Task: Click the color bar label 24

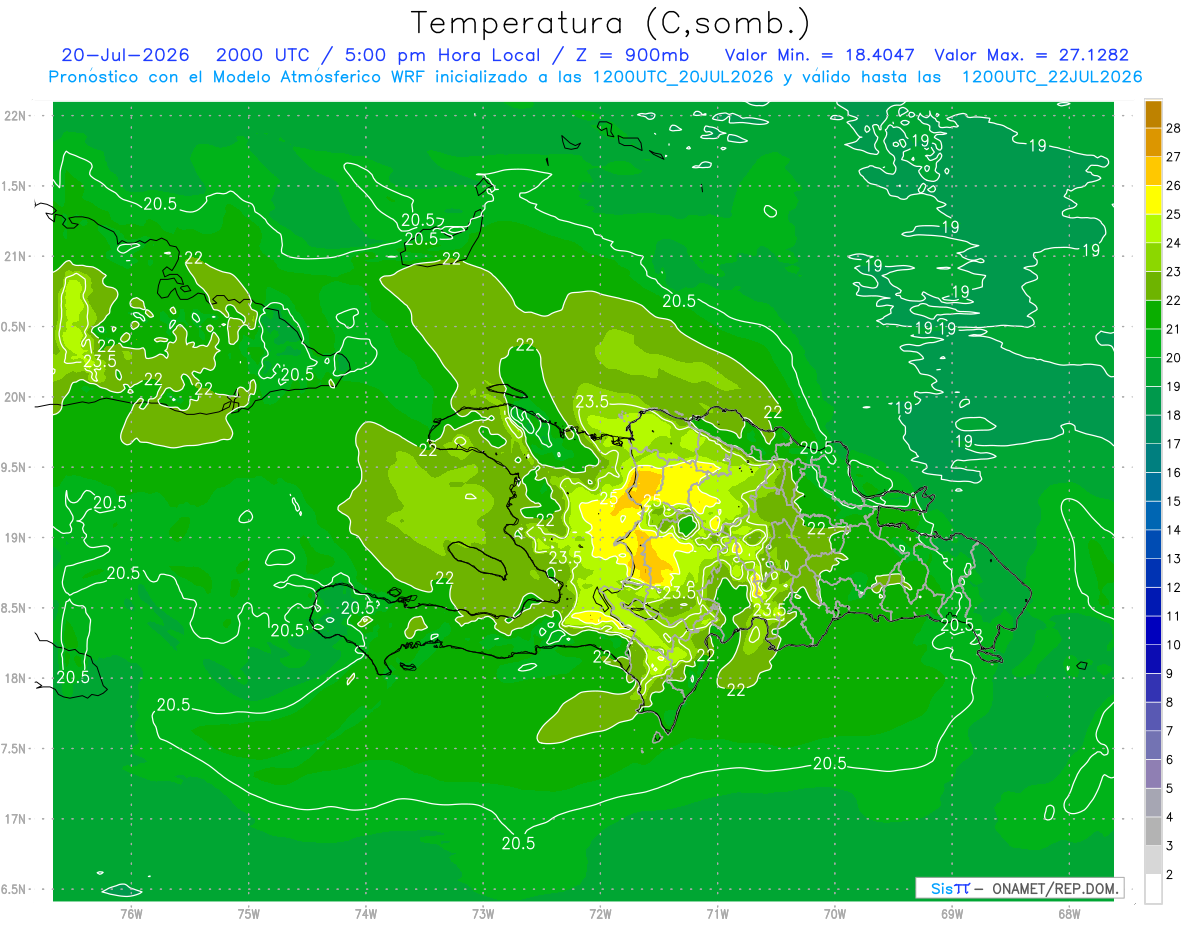Action: (1173, 242)
